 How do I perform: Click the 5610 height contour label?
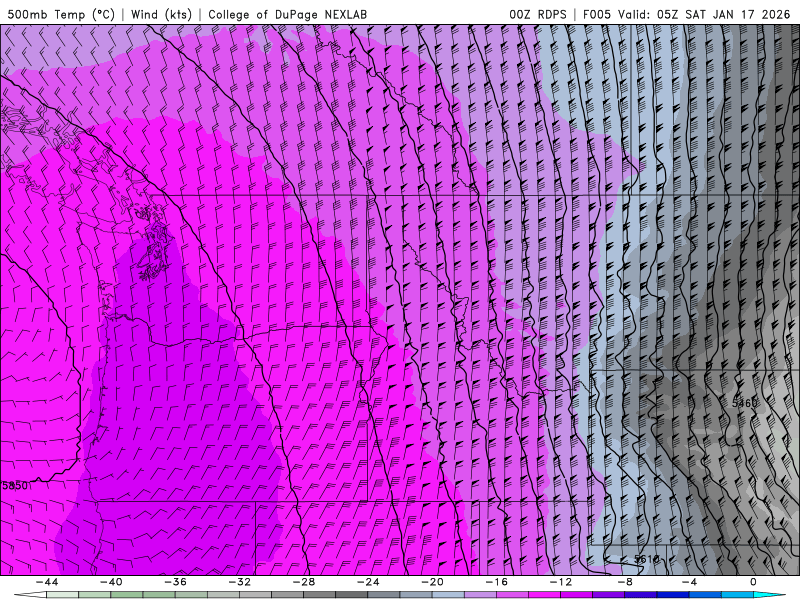(x=647, y=559)
